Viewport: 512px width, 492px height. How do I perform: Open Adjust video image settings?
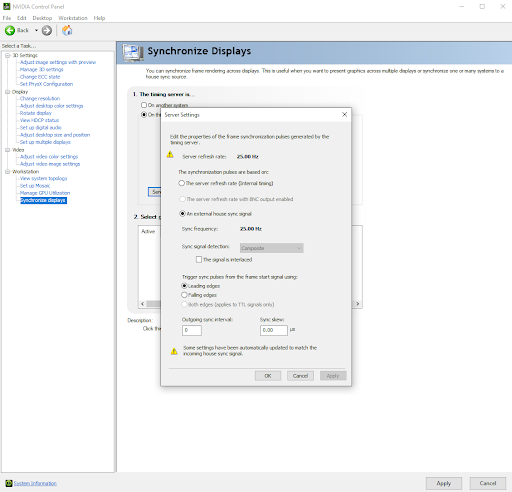[x=50, y=164]
